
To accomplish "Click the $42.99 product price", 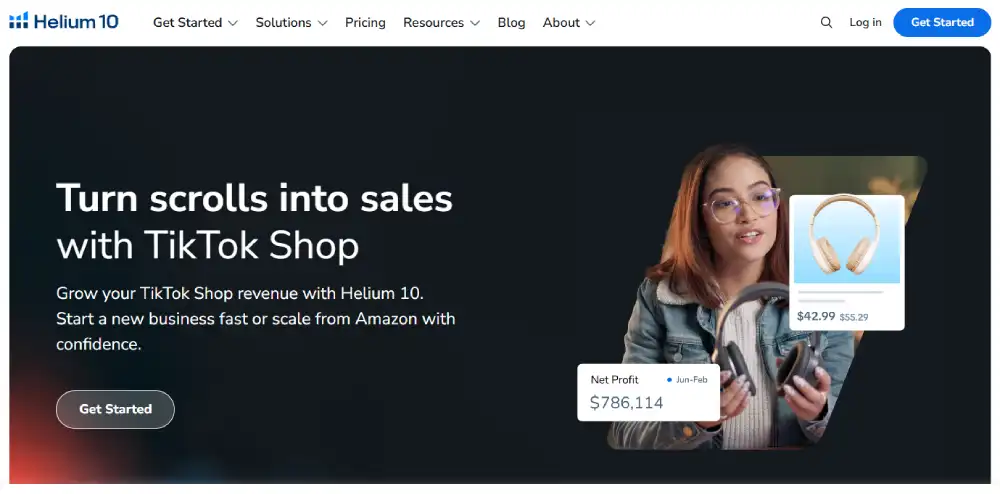I will pyautogui.click(x=816, y=316).
